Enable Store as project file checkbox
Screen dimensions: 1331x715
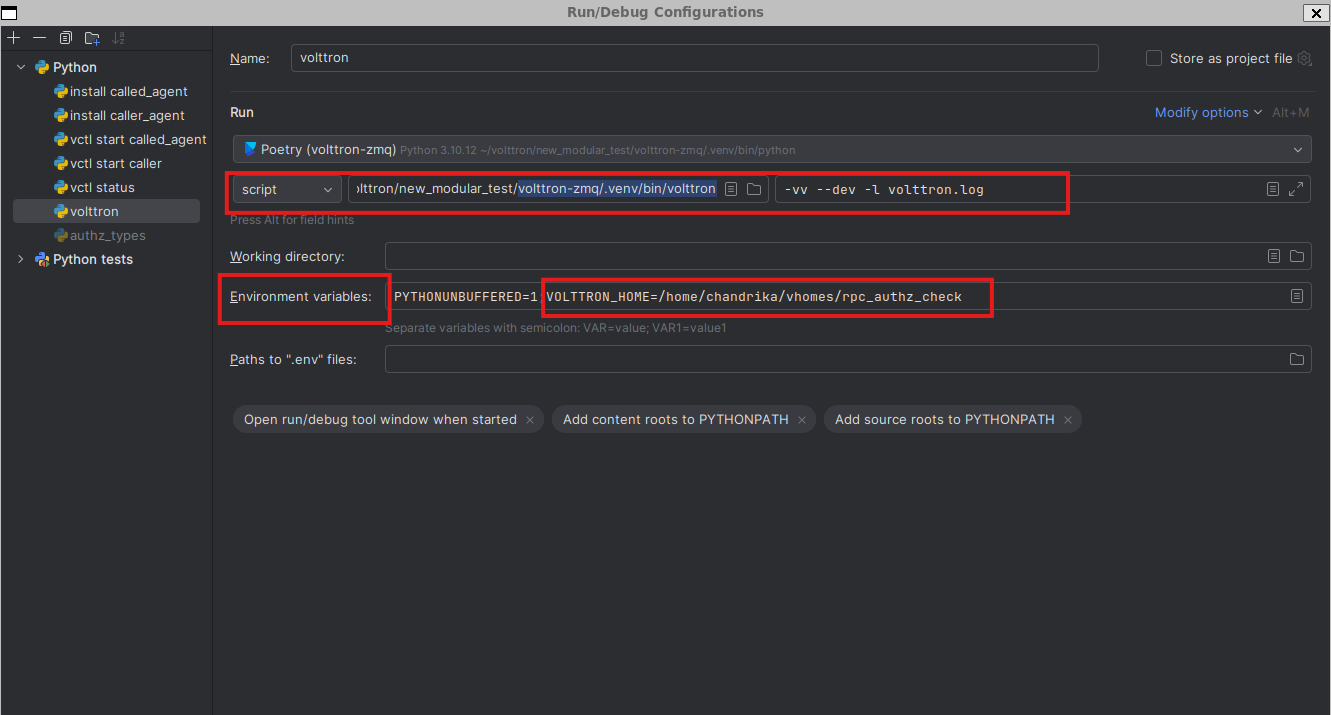click(1154, 59)
